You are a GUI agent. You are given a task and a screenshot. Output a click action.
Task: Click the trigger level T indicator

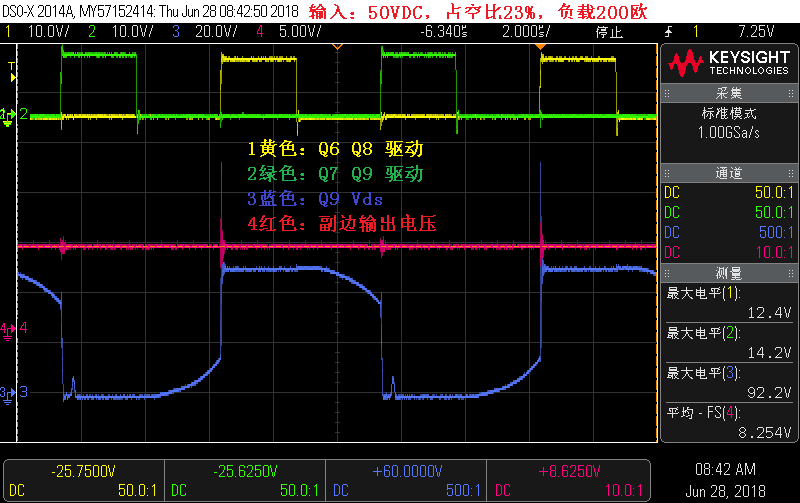(x=12, y=72)
